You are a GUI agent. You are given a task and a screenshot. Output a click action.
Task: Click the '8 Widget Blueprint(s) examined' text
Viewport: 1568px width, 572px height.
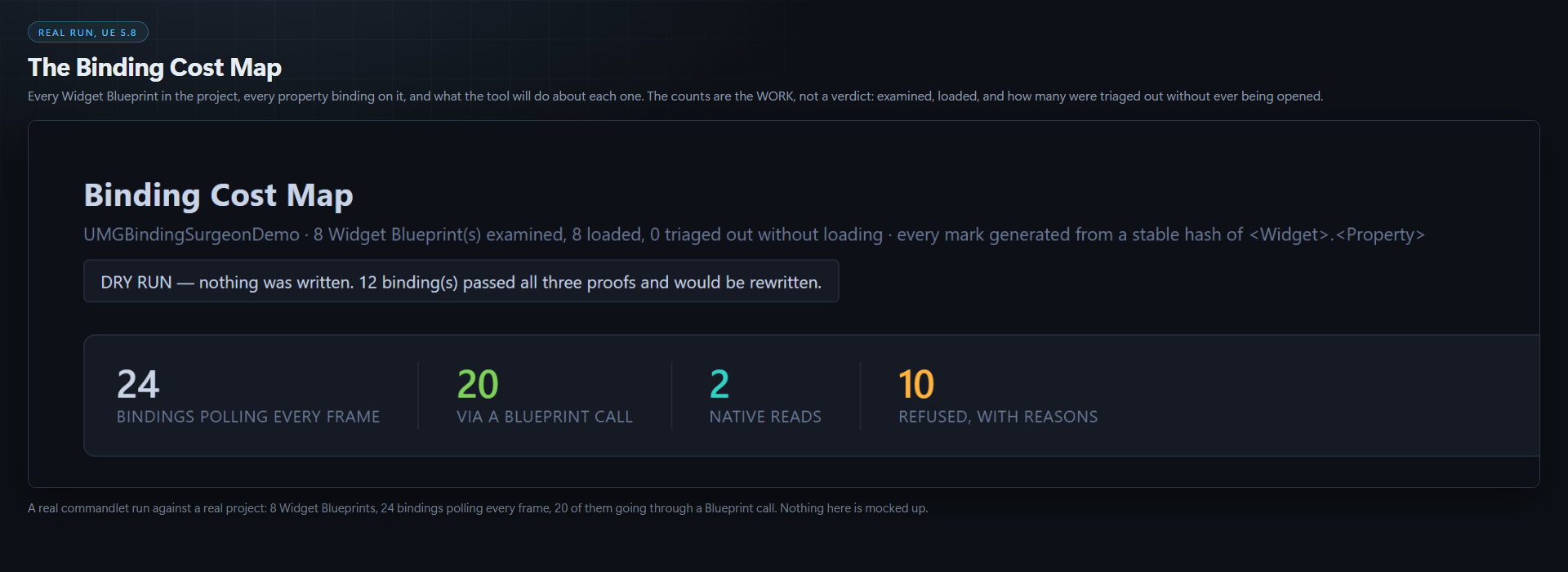coord(439,235)
